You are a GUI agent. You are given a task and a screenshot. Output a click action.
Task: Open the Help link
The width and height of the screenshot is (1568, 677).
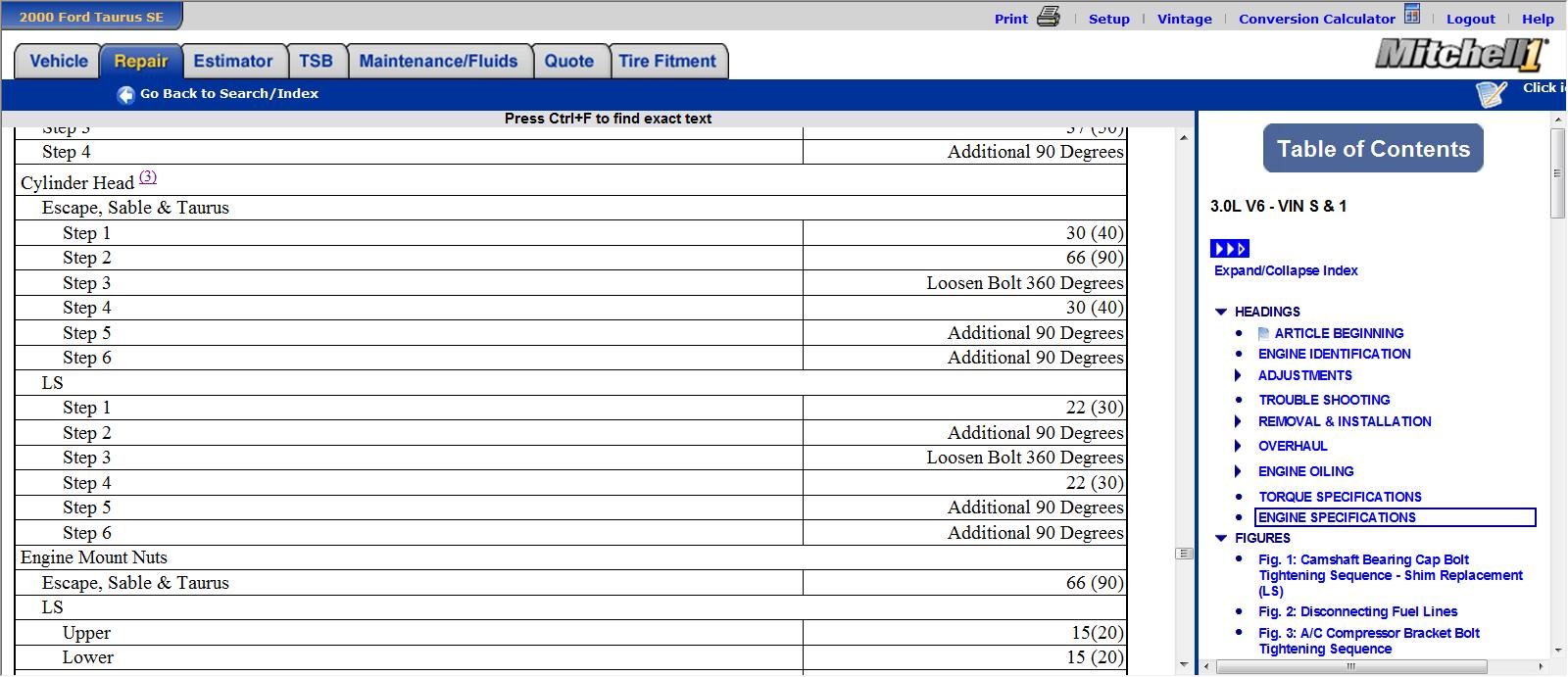coord(1538,19)
